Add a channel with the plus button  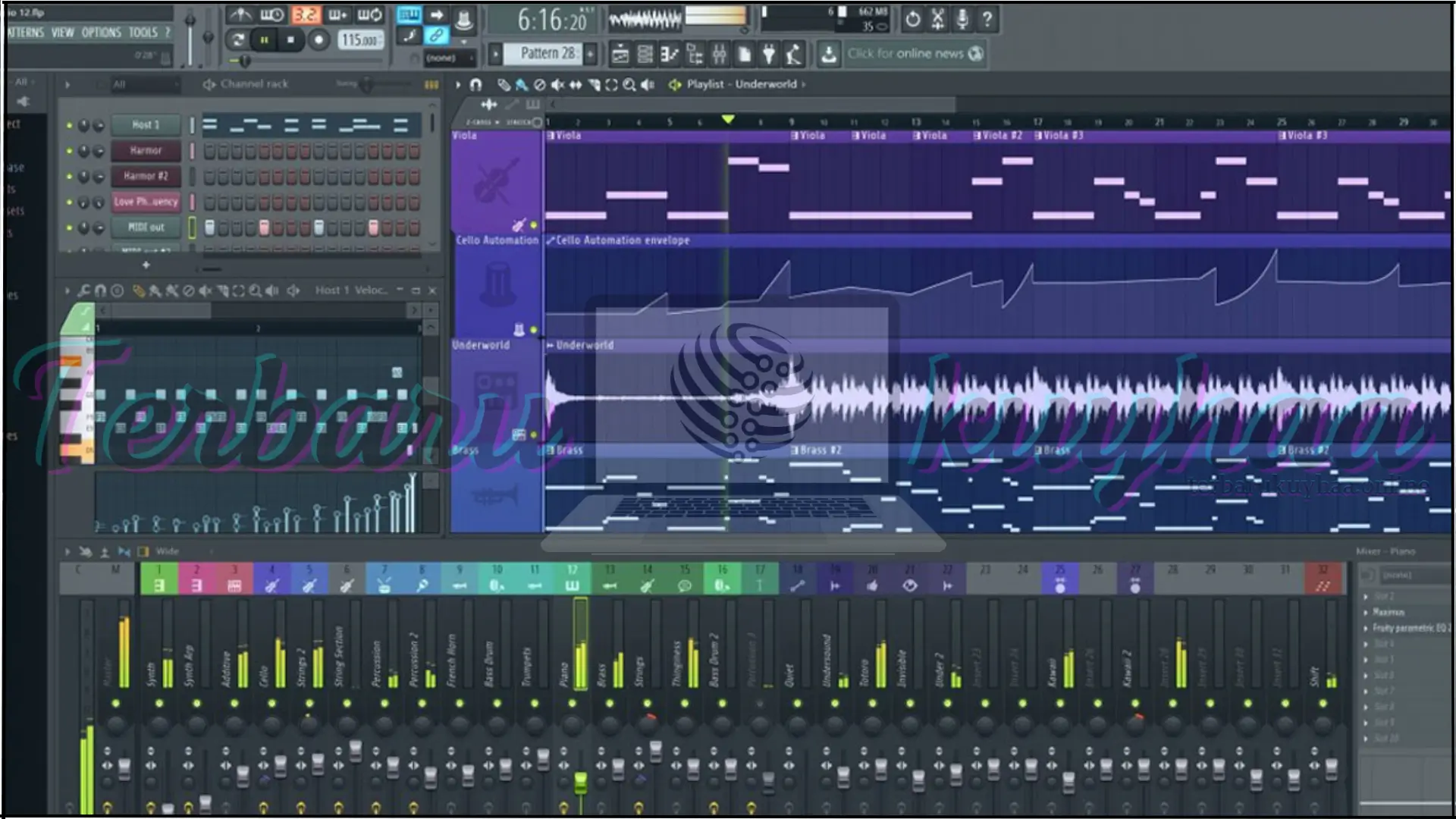pyautogui.click(x=146, y=265)
